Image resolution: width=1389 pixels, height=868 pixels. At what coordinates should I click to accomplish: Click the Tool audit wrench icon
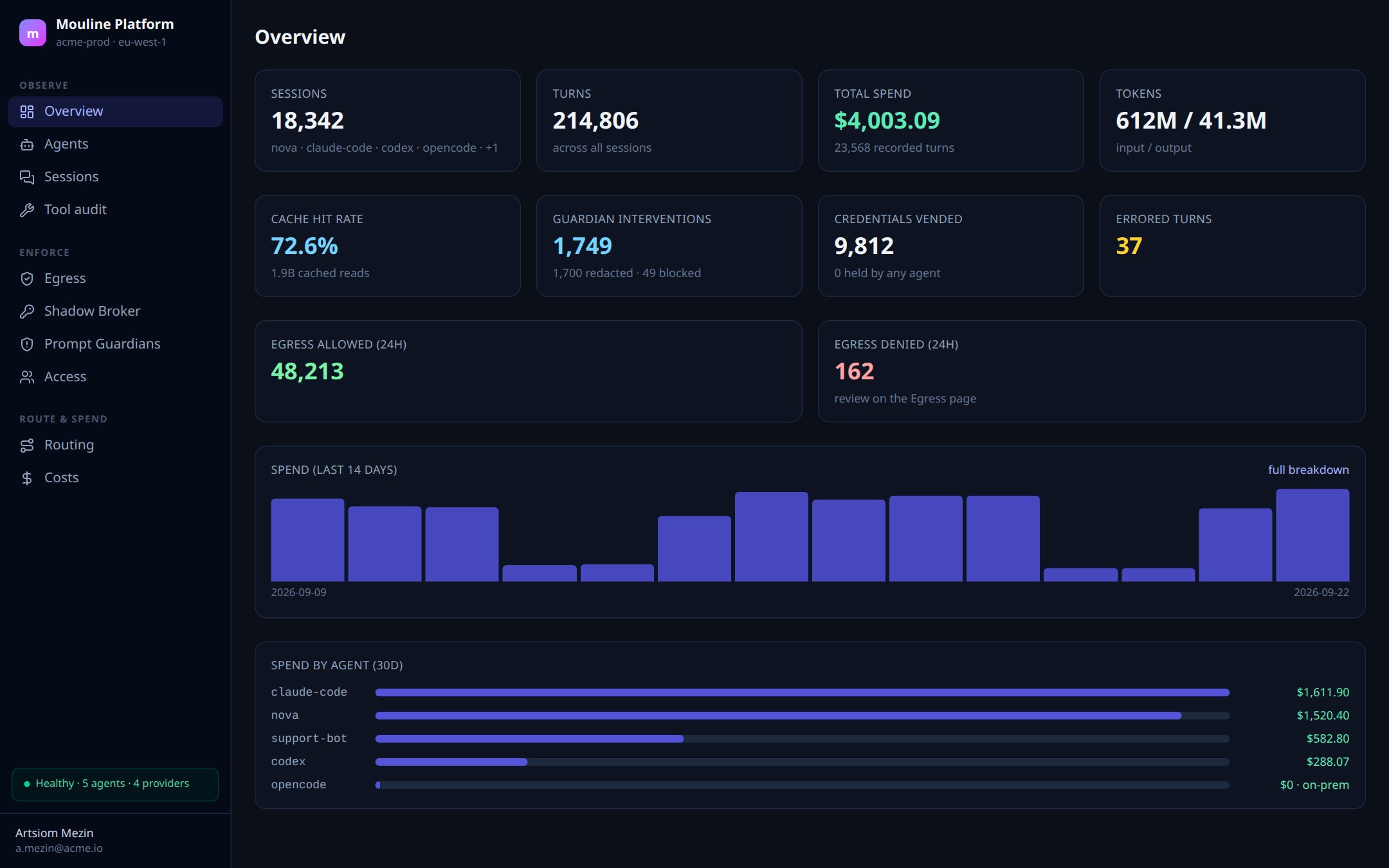coord(27,210)
